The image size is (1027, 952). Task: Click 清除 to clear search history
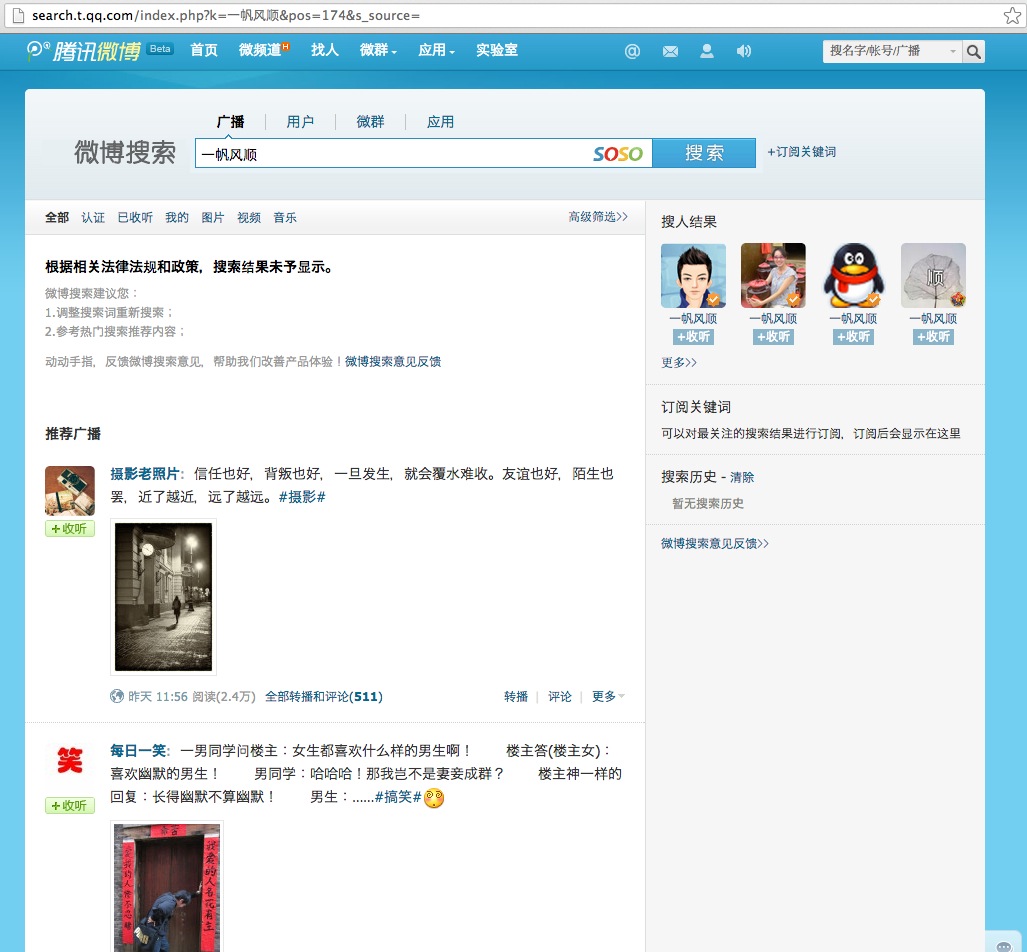[742, 478]
